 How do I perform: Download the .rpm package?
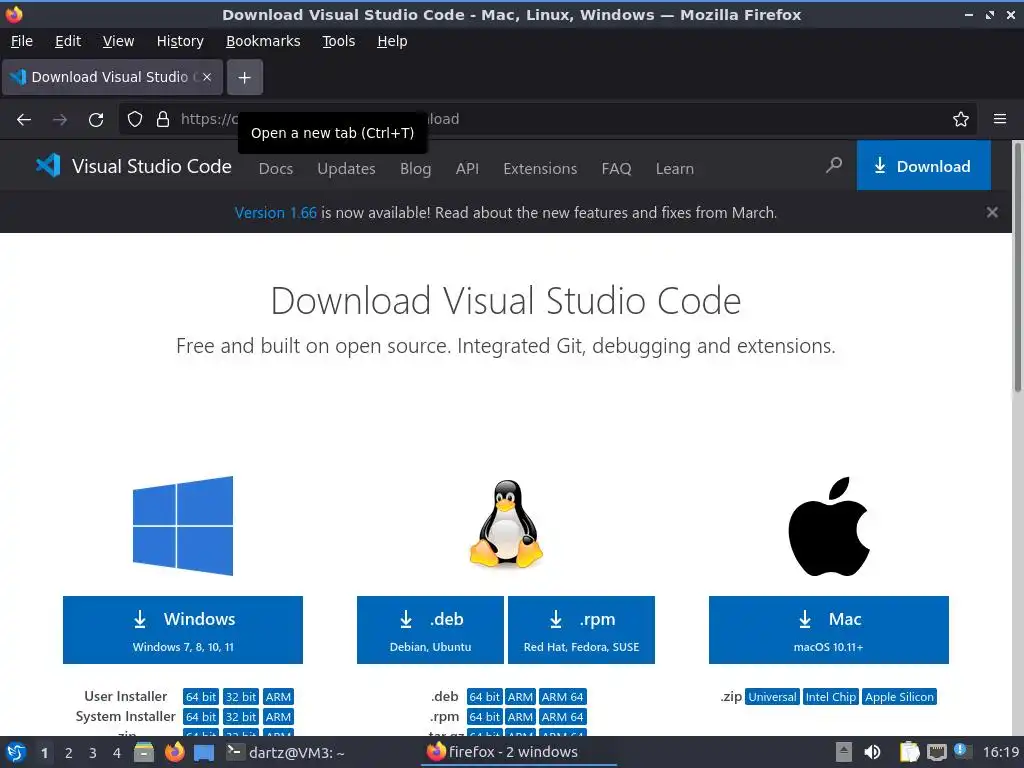pos(581,630)
